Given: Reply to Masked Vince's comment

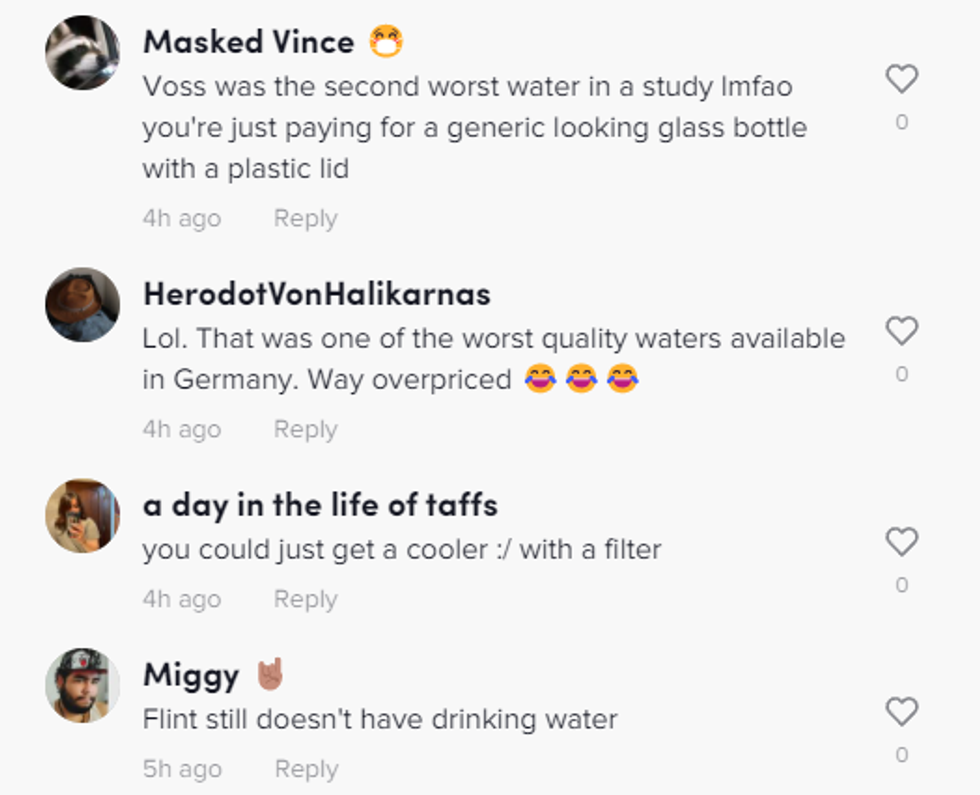Looking at the screenshot, I should click(x=305, y=219).
